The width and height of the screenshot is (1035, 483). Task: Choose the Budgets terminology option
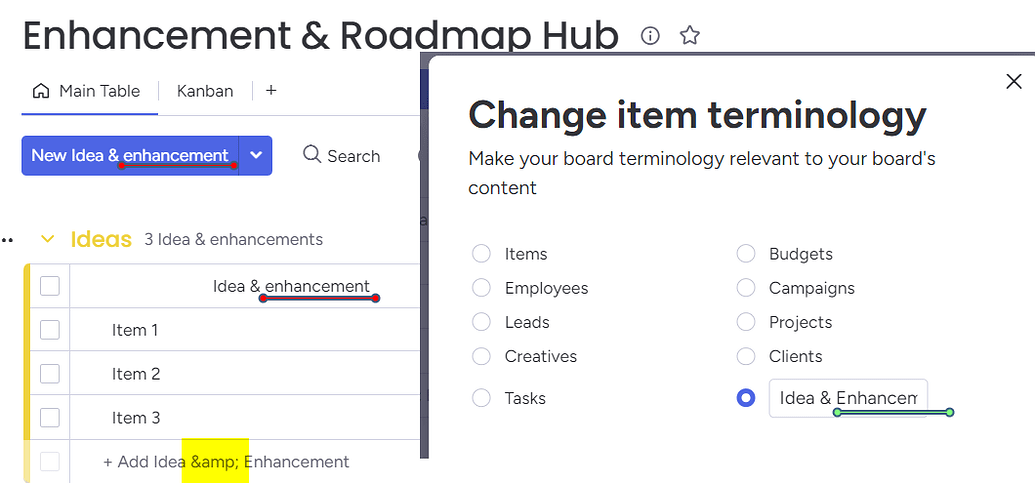coord(745,254)
